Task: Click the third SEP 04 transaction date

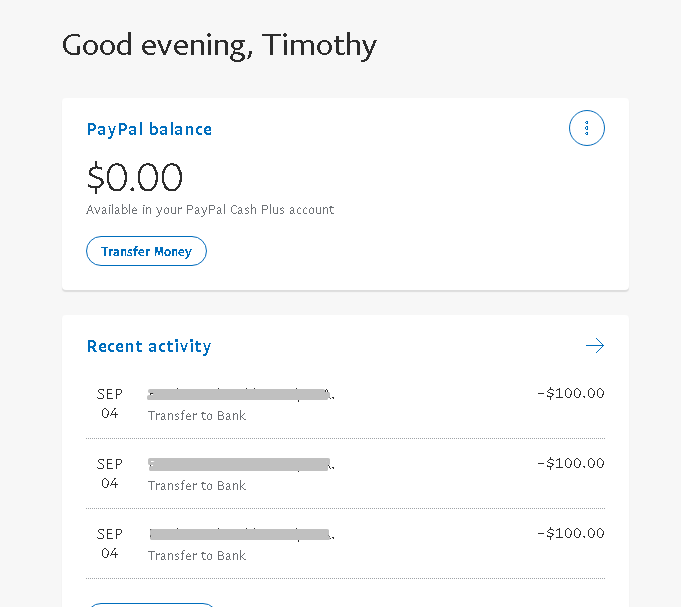Action: 110,543
